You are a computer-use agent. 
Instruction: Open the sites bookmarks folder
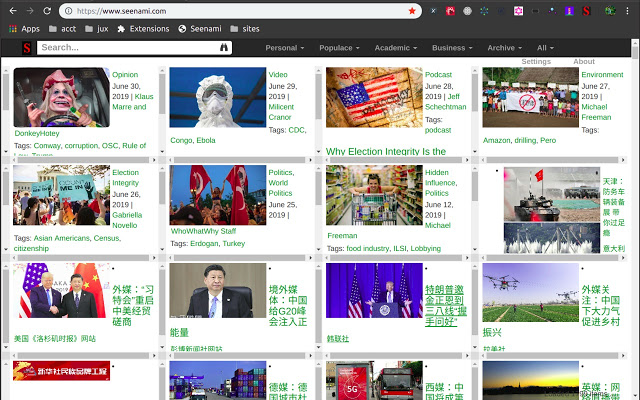[245, 29]
